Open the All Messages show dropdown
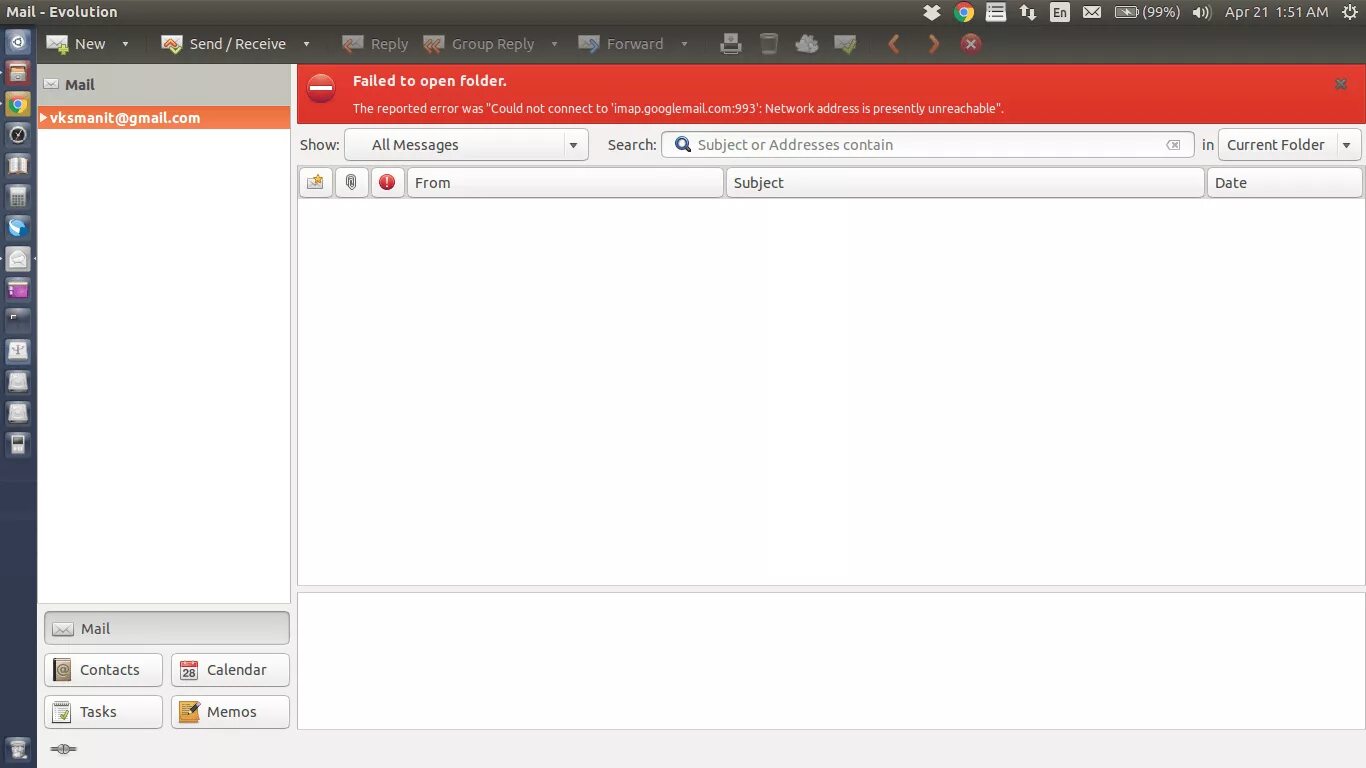Image resolution: width=1366 pixels, height=768 pixels. (x=466, y=145)
